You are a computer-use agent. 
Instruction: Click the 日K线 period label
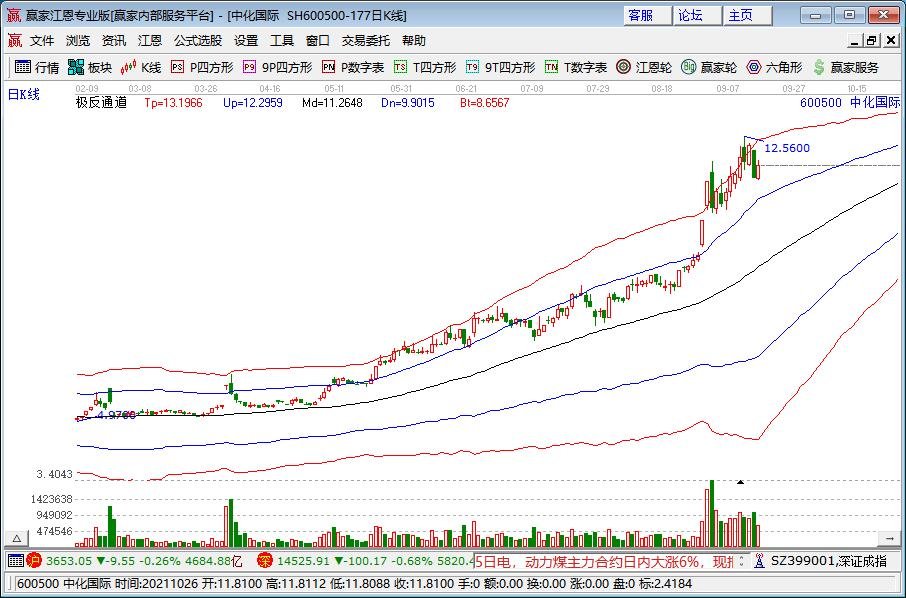pos(24,95)
